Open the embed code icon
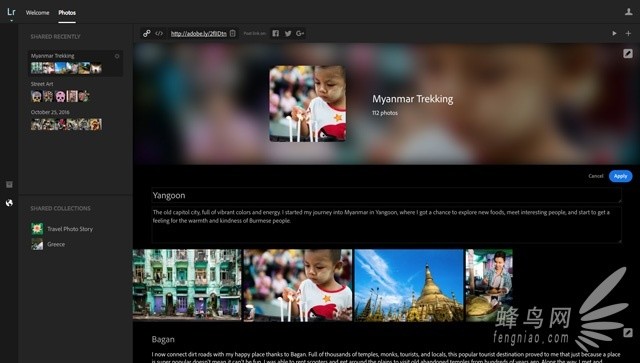 [x=159, y=33]
